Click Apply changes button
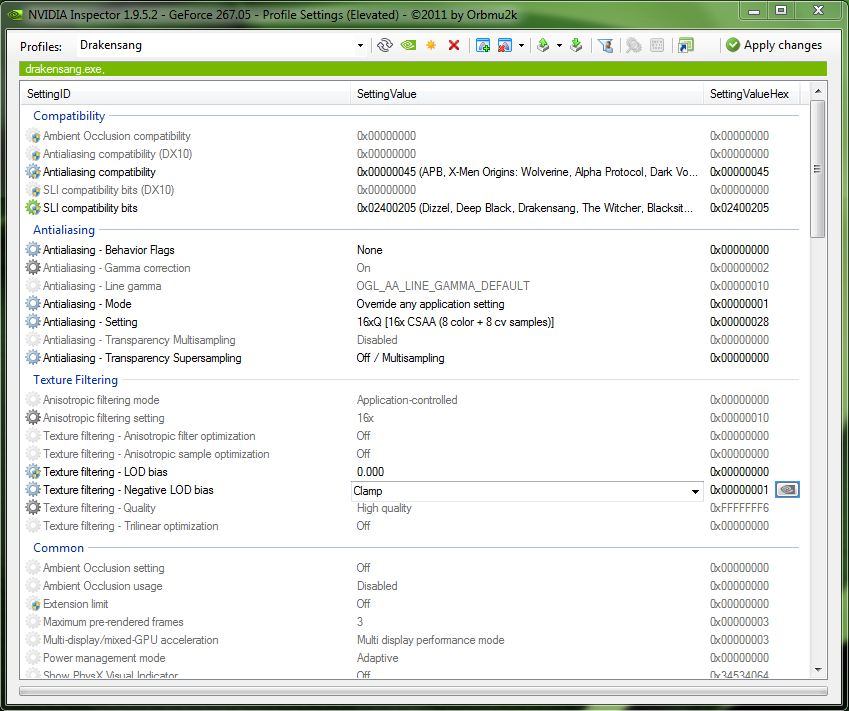The width and height of the screenshot is (849, 711). coord(774,45)
